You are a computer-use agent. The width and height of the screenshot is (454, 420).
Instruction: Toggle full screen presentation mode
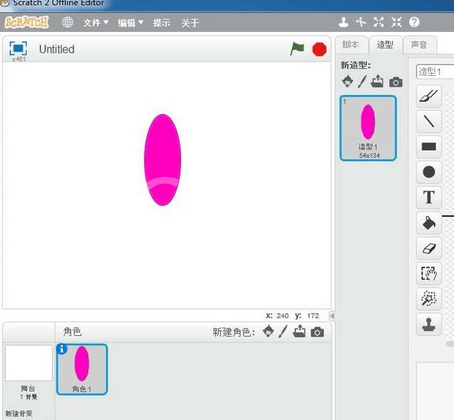(x=18, y=49)
